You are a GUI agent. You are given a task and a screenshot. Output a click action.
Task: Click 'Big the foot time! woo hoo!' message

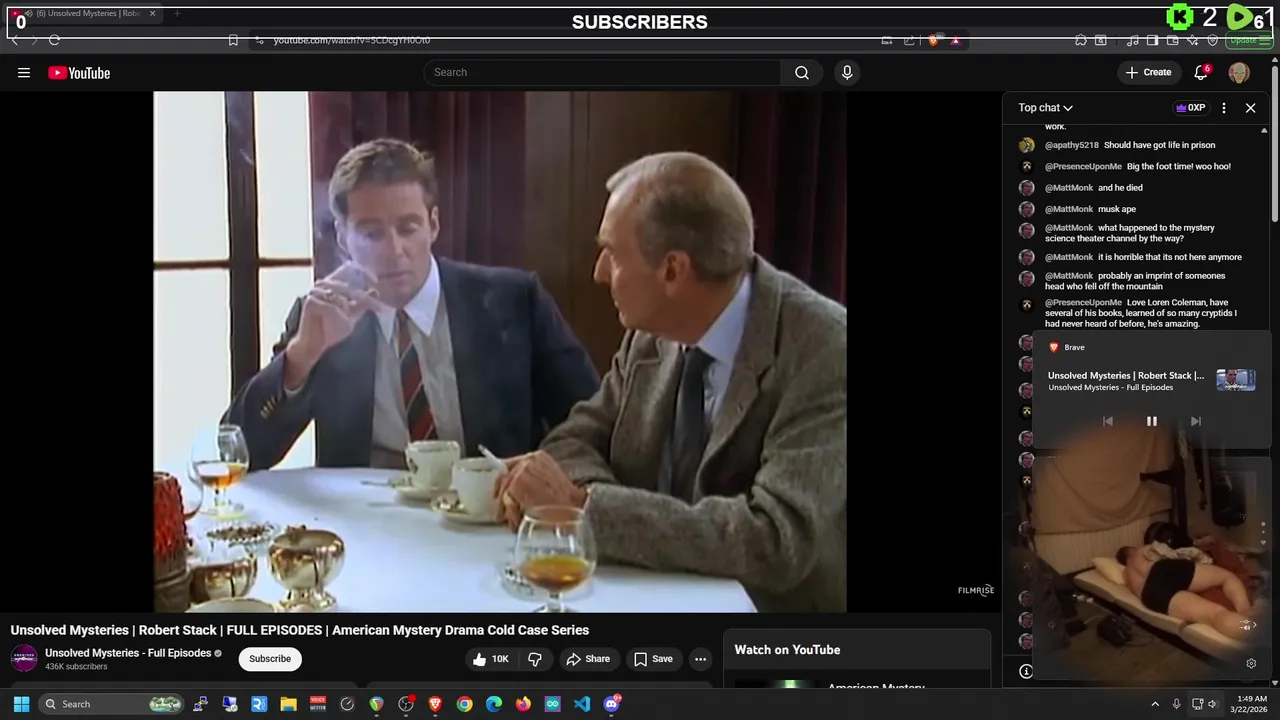click(x=1179, y=167)
